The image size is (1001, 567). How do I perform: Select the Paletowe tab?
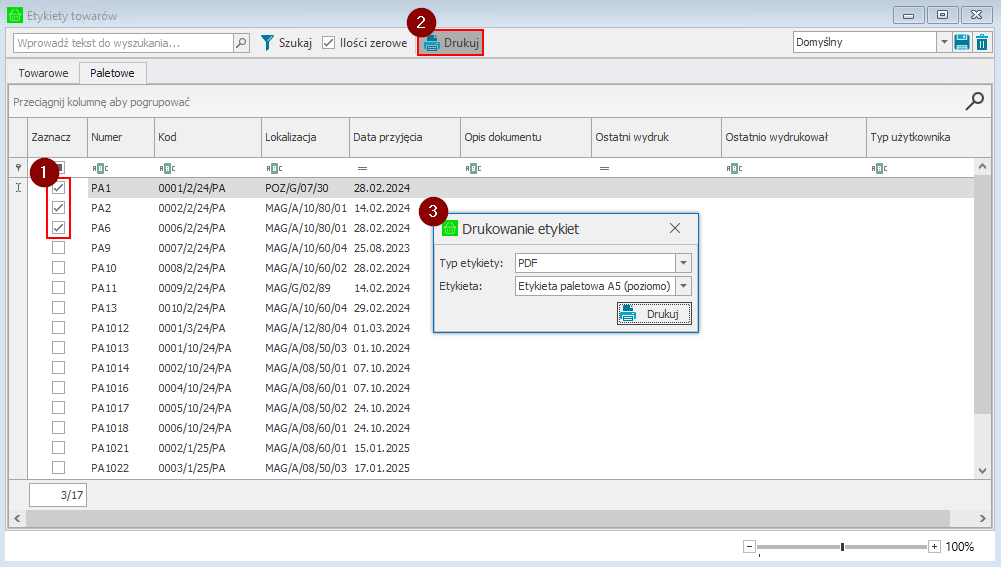coord(113,73)
